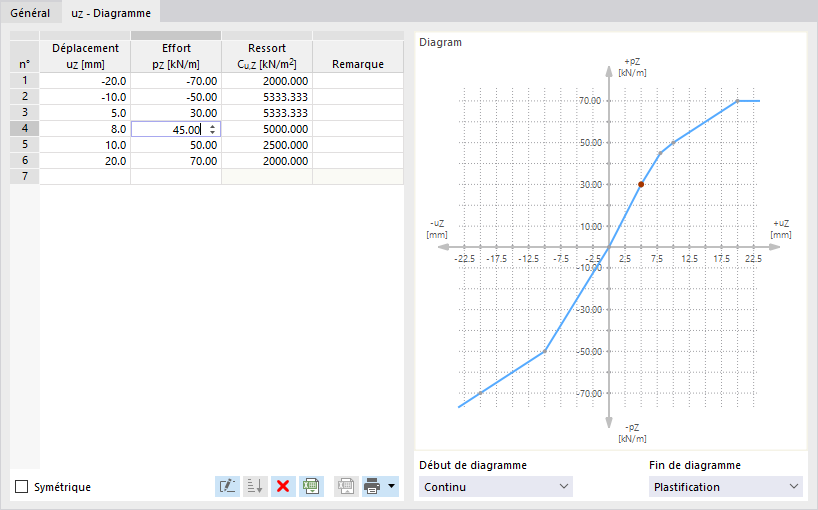Click effort cell 30.00 in row 3
This screenshot has width=818, height=510.
[x=176, y=113]
